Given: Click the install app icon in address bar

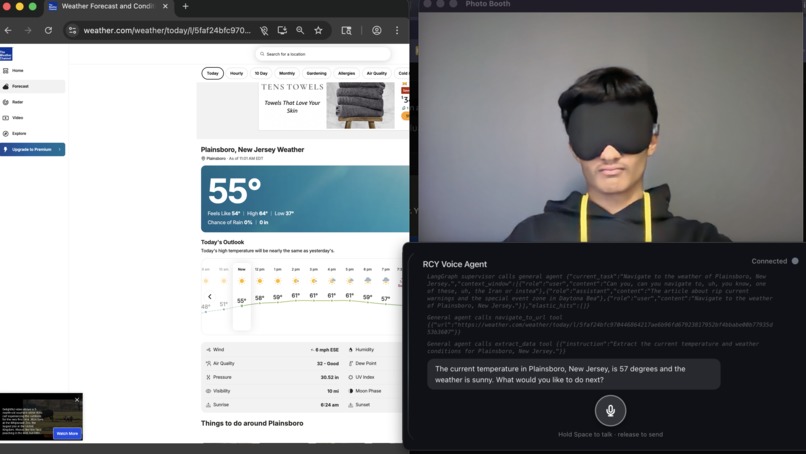Looking at the screenshot, I should [282, 30].
